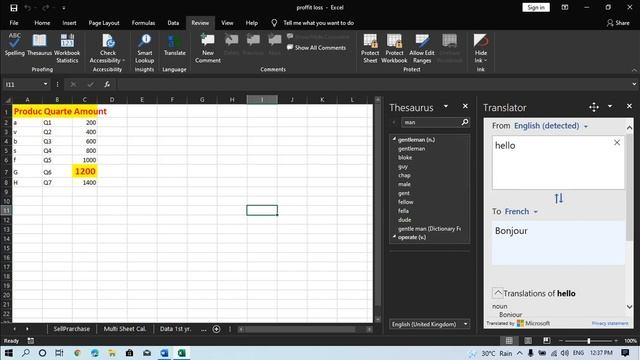Open the Privacy statement link
The height and width of the screenshot is (360, 640).
tap(610, 323)
